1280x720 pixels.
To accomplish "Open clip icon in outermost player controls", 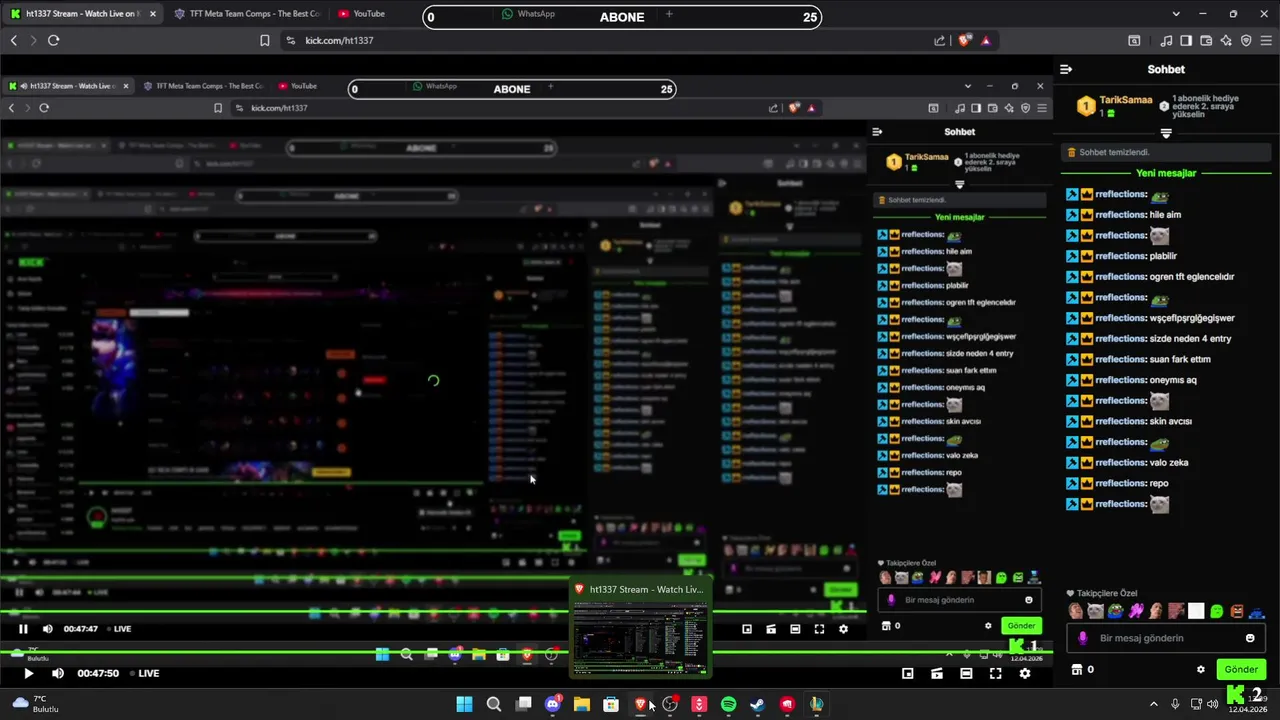I will click(937, 674).
